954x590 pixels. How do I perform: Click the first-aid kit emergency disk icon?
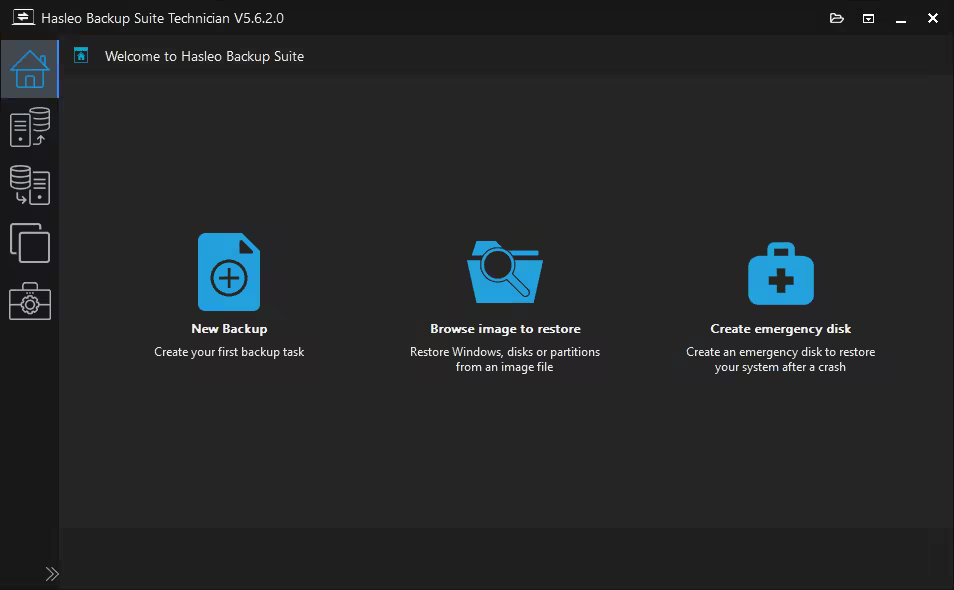click(780, 271)
